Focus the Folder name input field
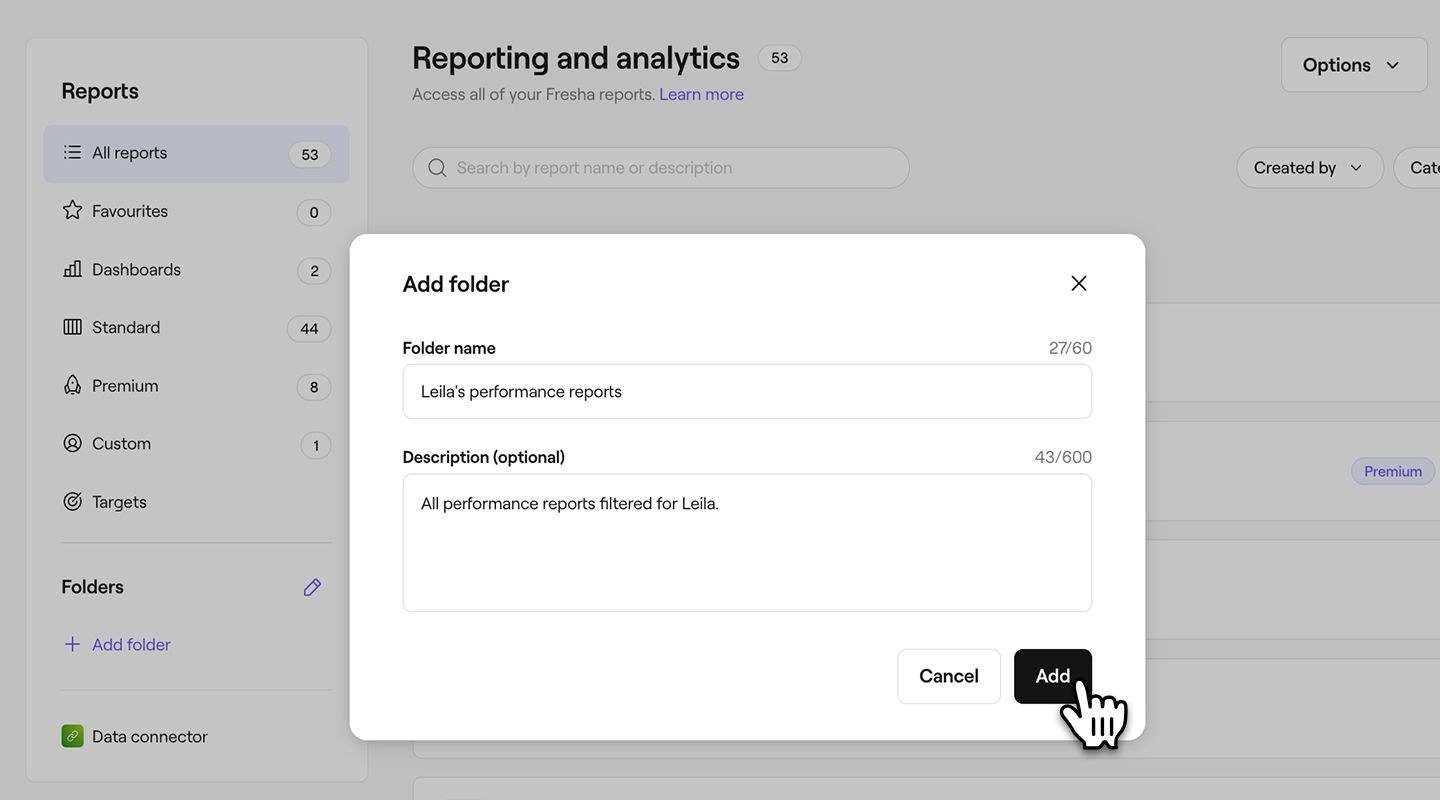This screenshot has width=1440, height=800. coord(746,392)
